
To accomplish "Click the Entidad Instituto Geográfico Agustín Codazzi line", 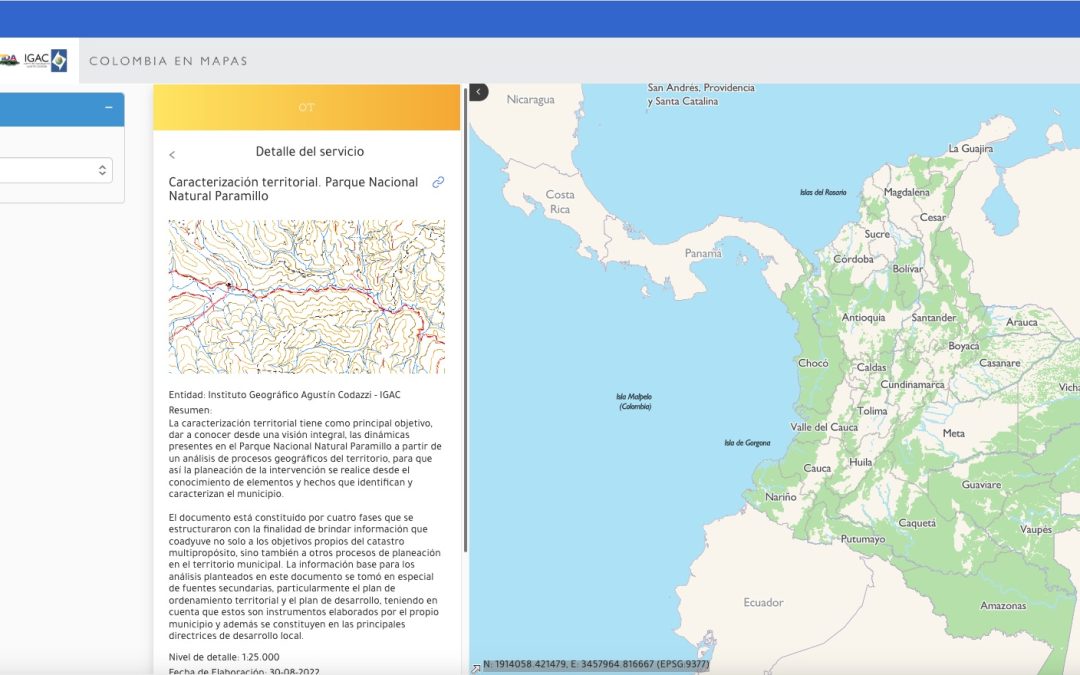I will tap(284, 395).
